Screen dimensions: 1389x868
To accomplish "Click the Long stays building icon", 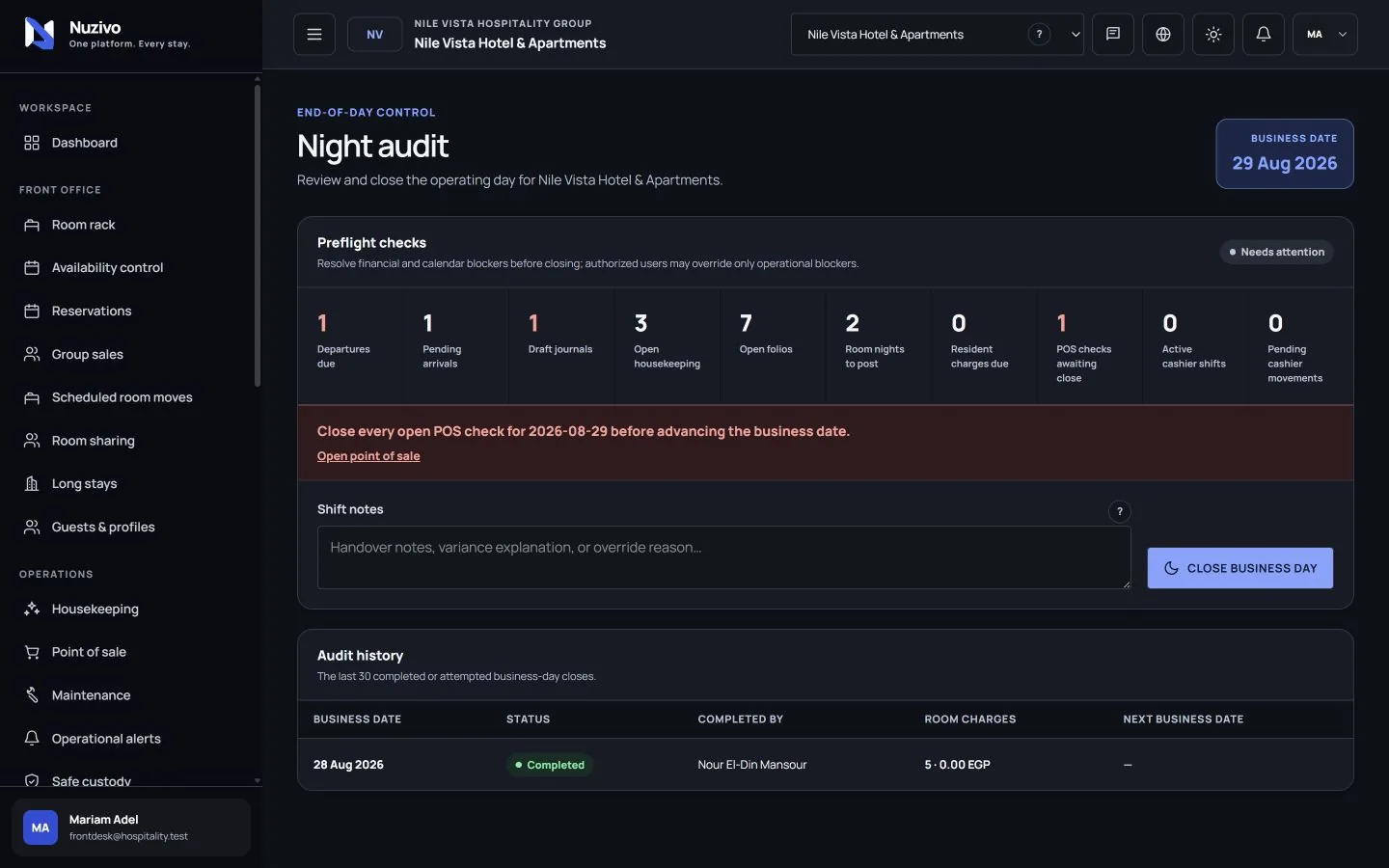I will click(x=32, y=484).
